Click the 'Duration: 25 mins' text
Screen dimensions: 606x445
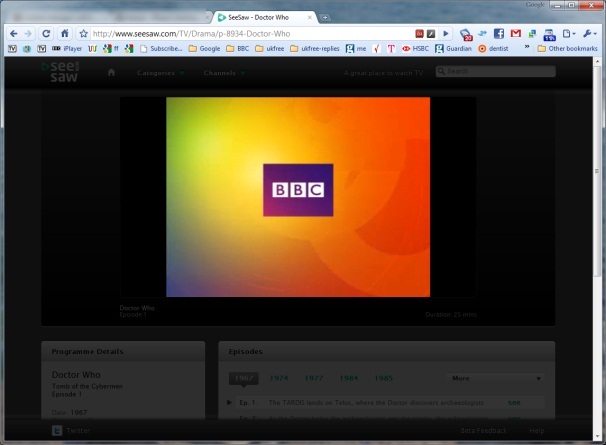[451, 315]
